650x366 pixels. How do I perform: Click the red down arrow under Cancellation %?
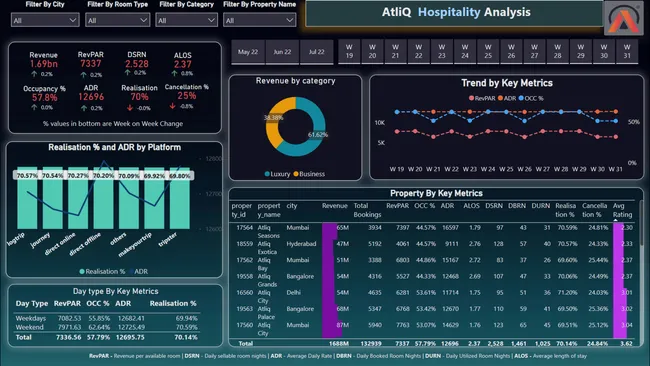(172, 106)
